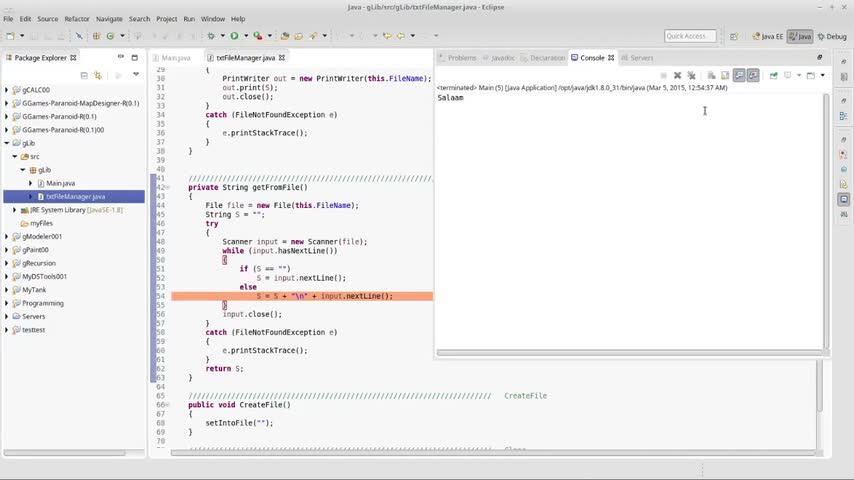Screen dimensions: 854x480
Task: Click the Open Type toolbar icon
Action: click(x=285, y=36)
